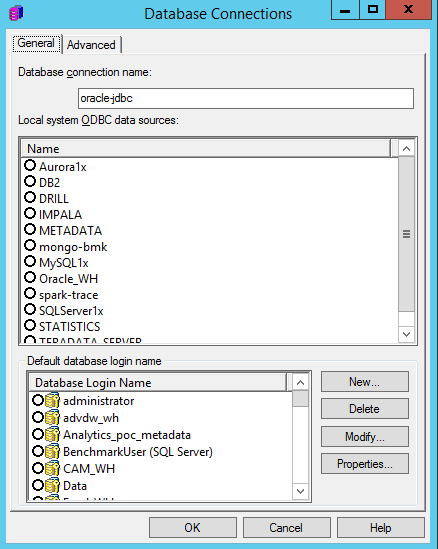Click the database icon next to advdw_wh
The width and height of the screenshot is (438, 549).
pyautogui.click(x=52, y=417)
